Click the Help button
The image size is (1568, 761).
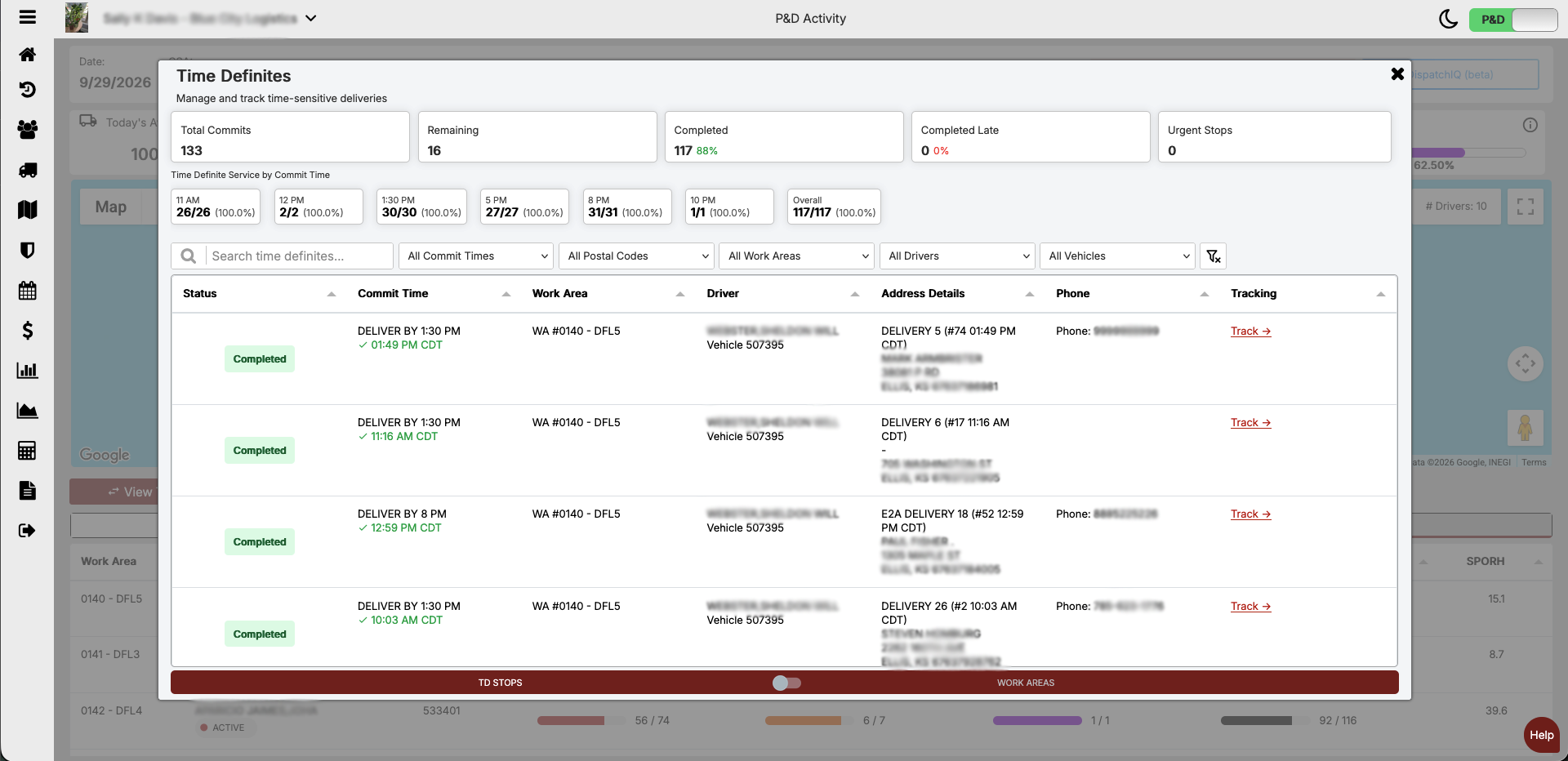pyautogui.click(x=1541, y=735)
